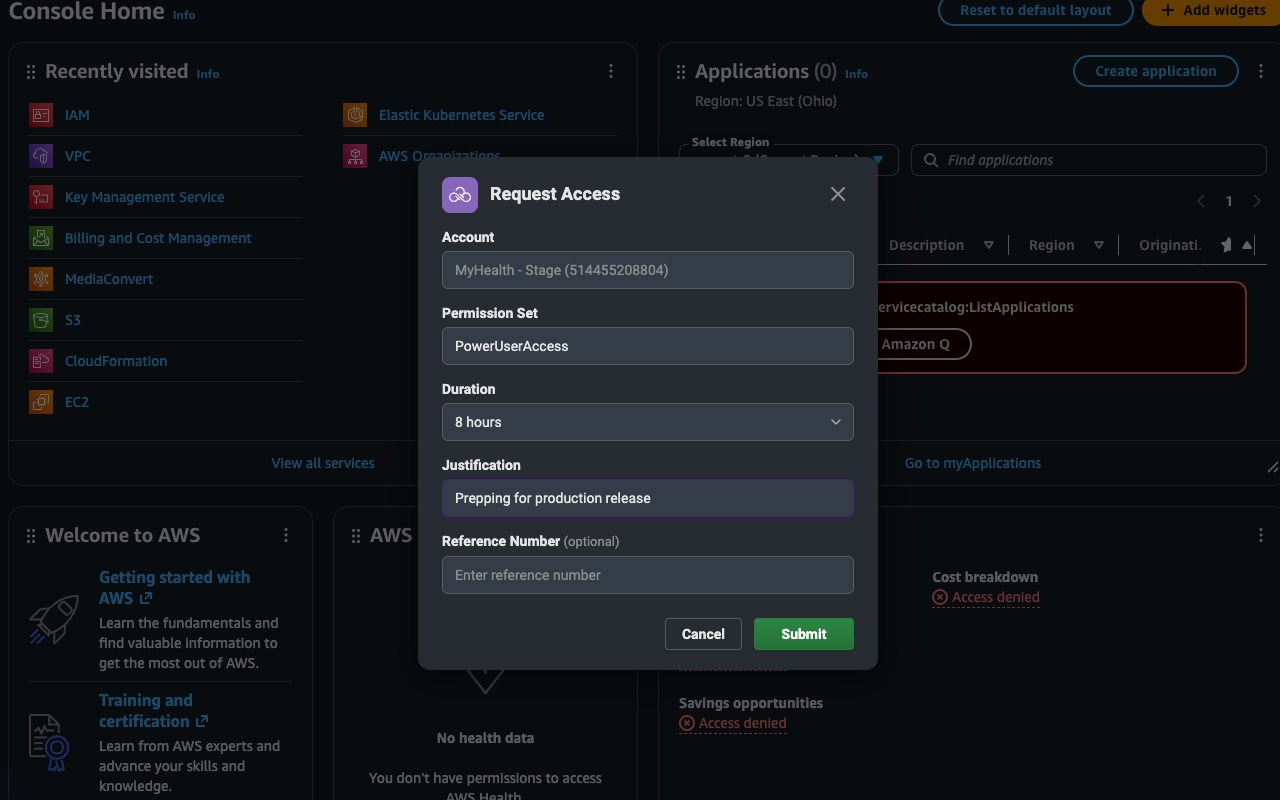Click the CloudFormation service icon

(41, 361)
